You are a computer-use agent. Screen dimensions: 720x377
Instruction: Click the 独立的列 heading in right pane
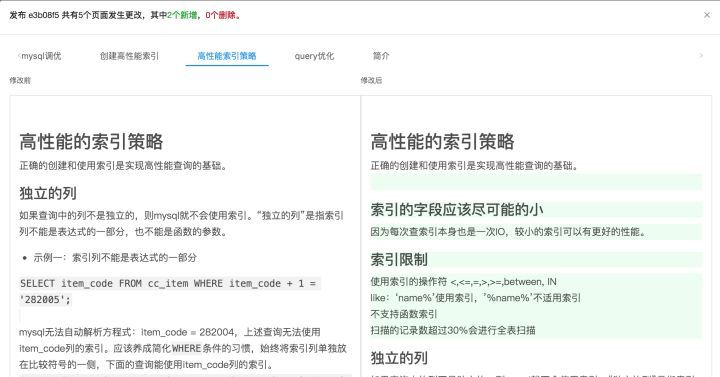tap(399, 358)
